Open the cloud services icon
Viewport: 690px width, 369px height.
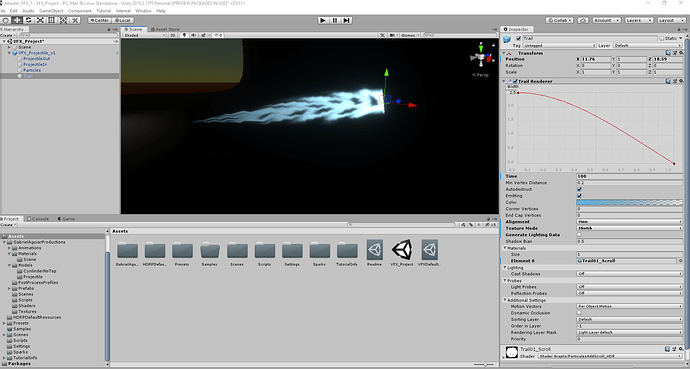(583, 20)
